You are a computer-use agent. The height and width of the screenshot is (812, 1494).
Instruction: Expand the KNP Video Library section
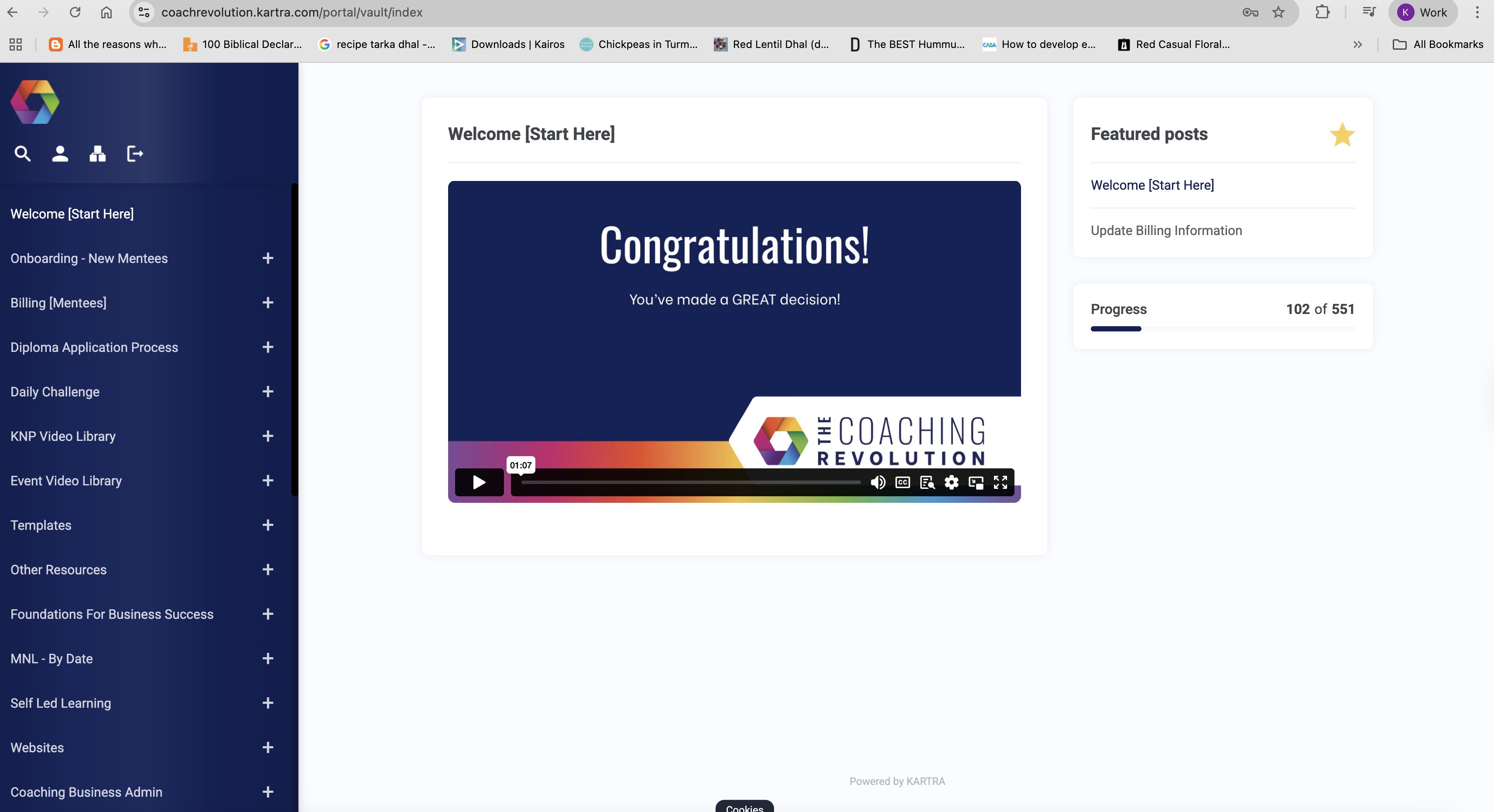(267, 437)
